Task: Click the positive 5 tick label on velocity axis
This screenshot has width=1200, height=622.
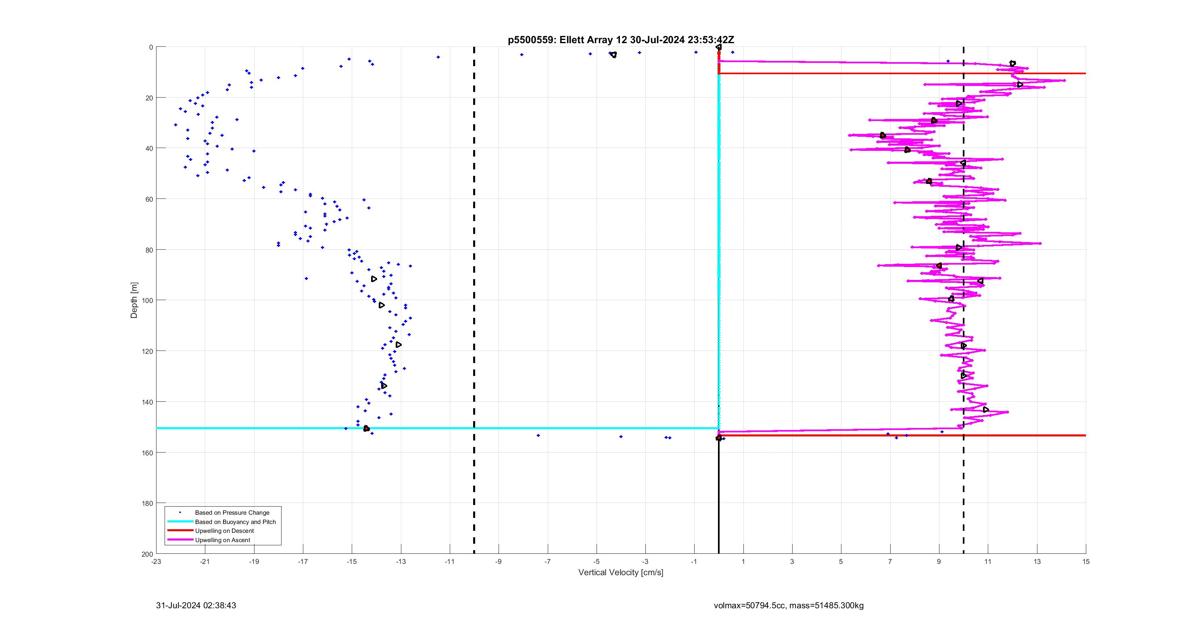Action: click(842, 561)
